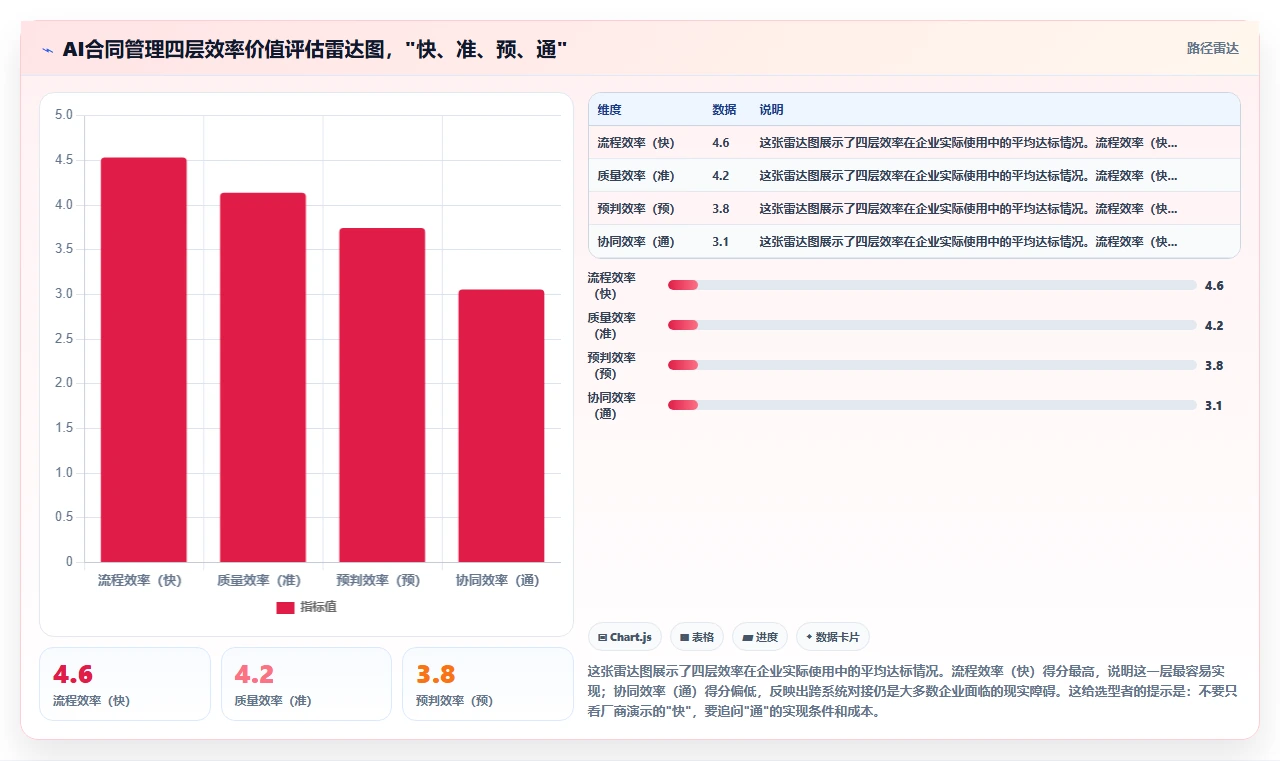Click the icon inside the 数据卡片 chip
1280x761 pixels.
point(809,637)
